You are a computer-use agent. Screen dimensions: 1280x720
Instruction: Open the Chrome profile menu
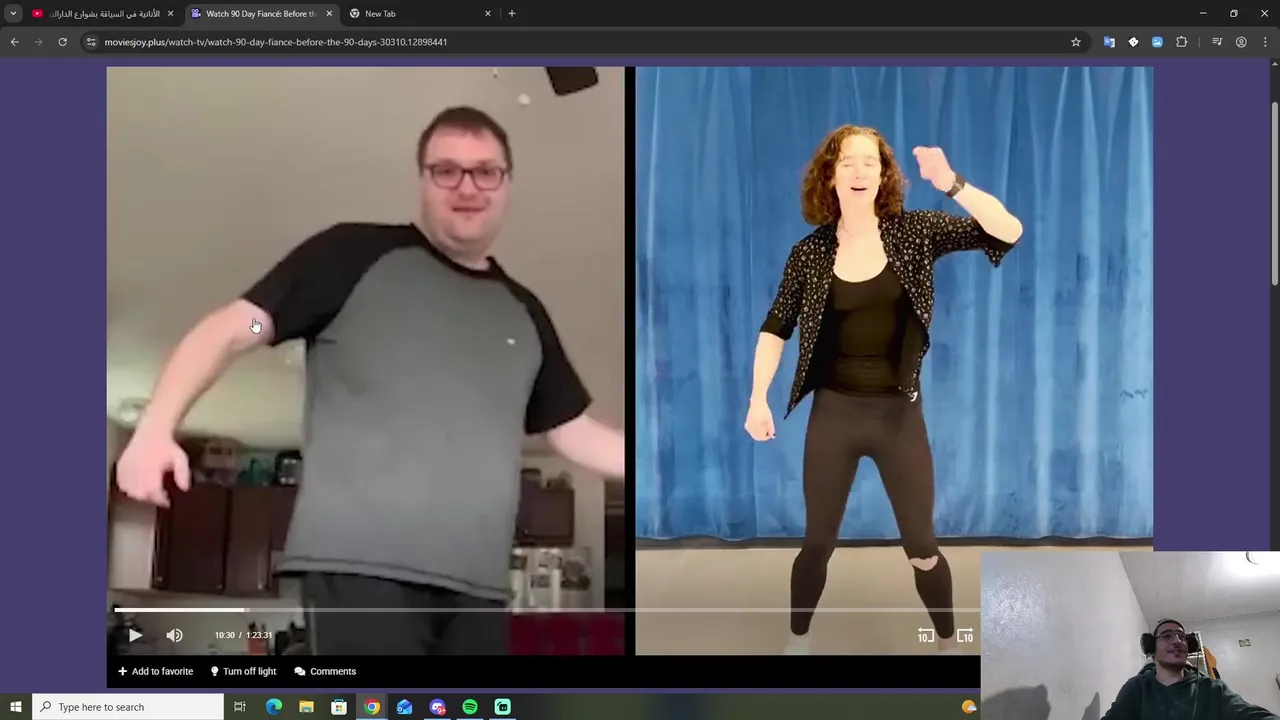[1241, 42]
